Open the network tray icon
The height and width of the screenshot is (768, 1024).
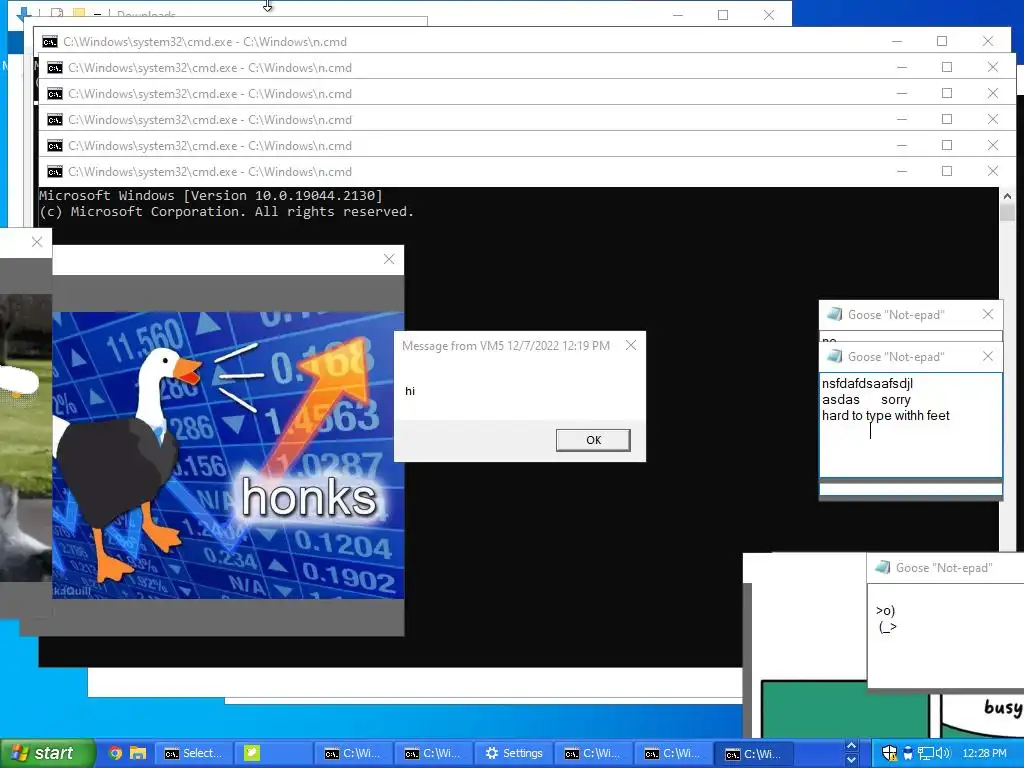[925, 753]
